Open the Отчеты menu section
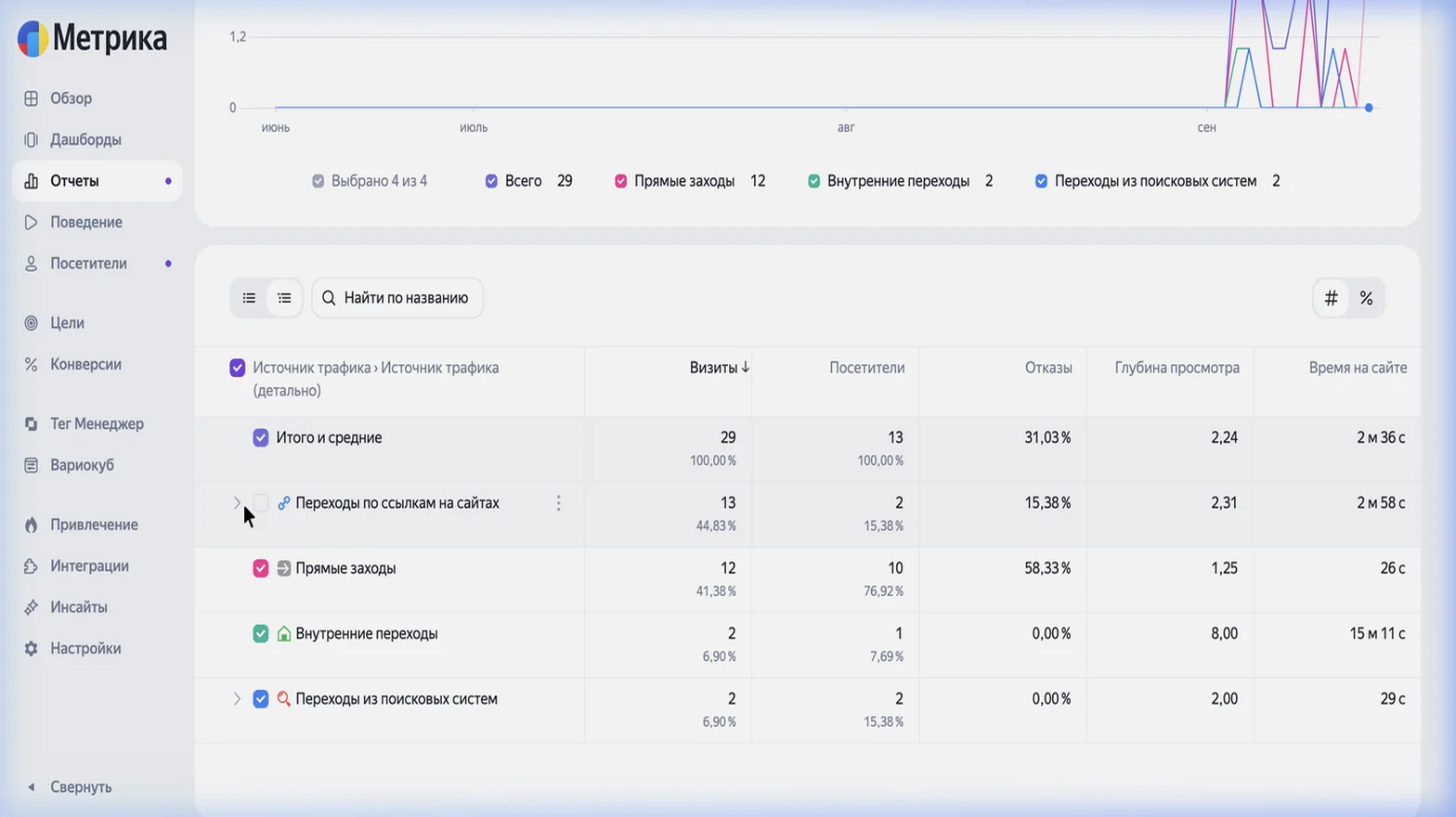The width and height of the screenshot is (1456, 817). point(97,181)
